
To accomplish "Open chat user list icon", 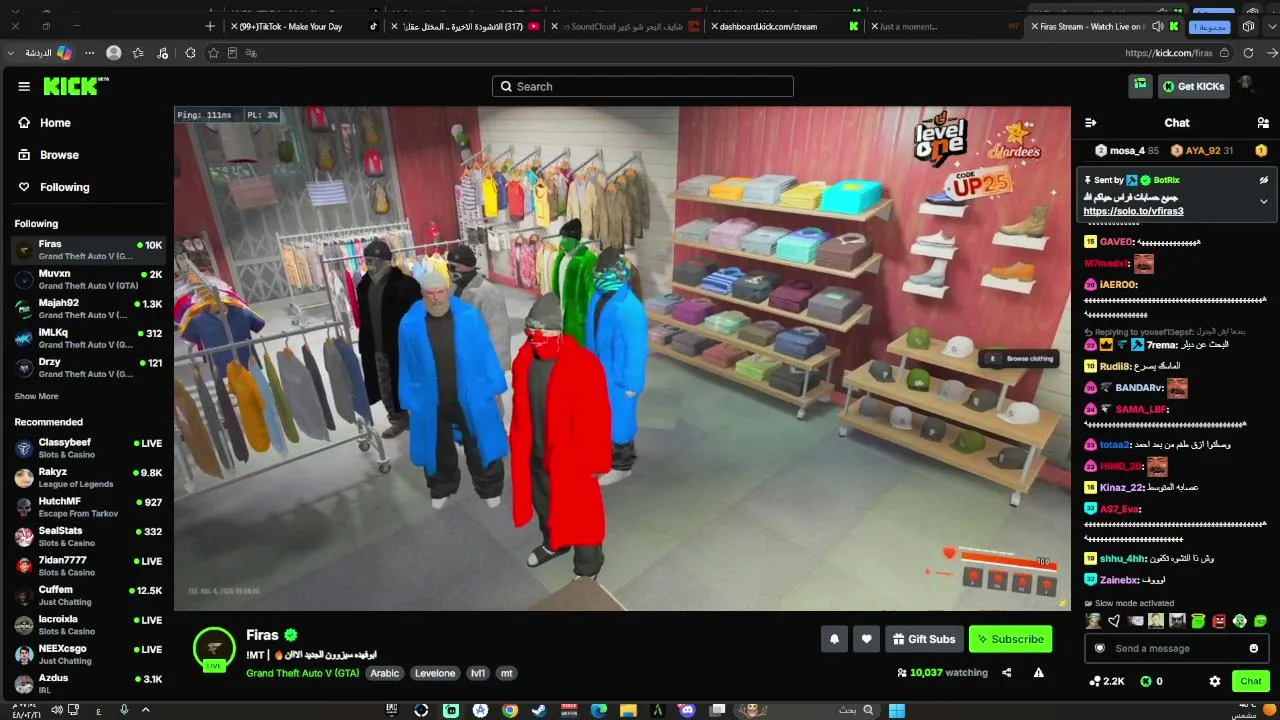I will point(1263,123).
